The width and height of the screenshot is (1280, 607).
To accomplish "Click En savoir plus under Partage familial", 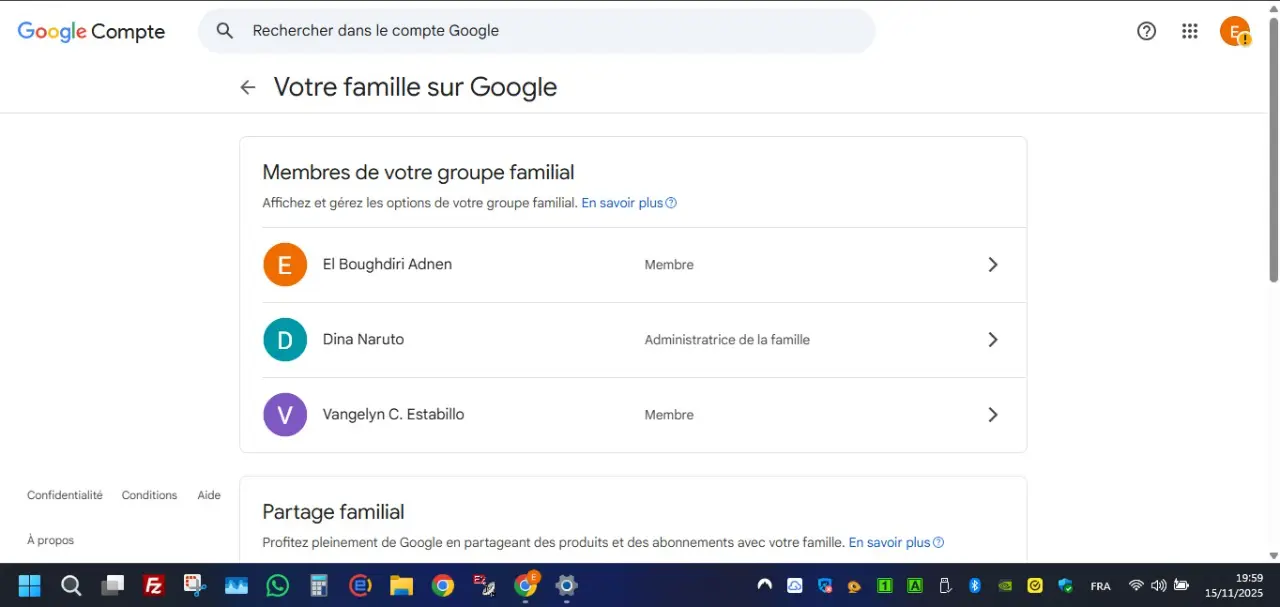I will coord(889,543).
